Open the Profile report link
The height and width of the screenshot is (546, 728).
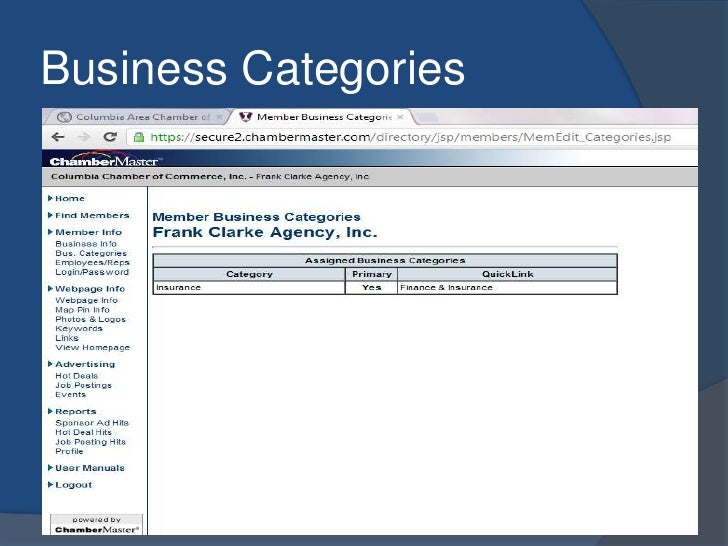click(x=69, y=451)
